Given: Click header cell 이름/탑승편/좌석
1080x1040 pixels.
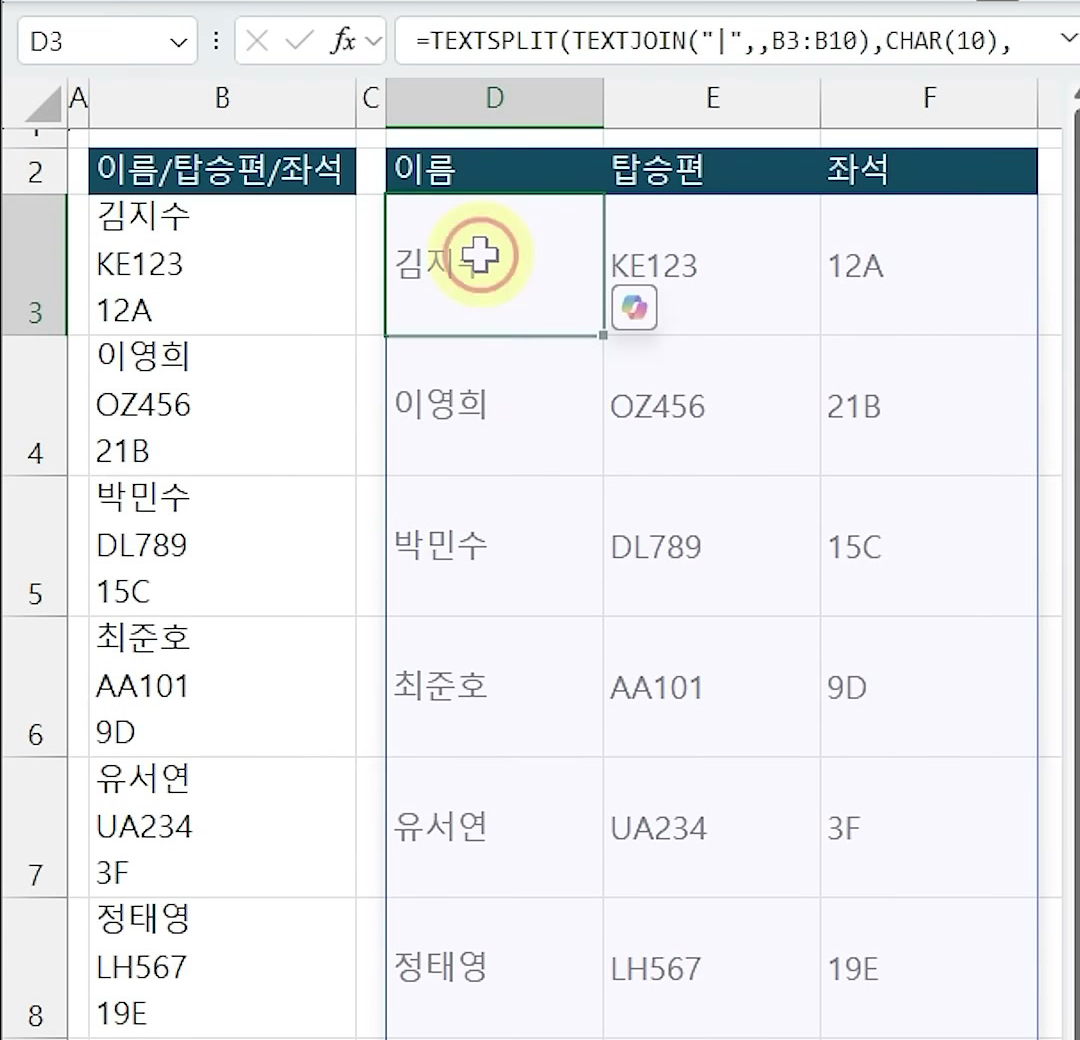Looking at the screenshot, I should pos(222,171).
